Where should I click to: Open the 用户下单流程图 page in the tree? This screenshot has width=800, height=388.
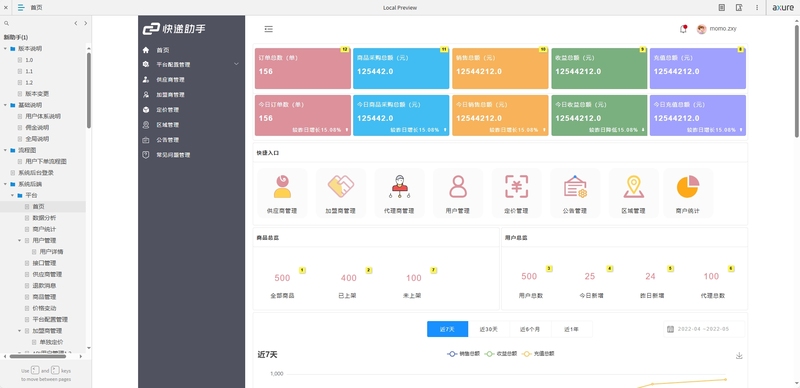[x=46, y=161]
